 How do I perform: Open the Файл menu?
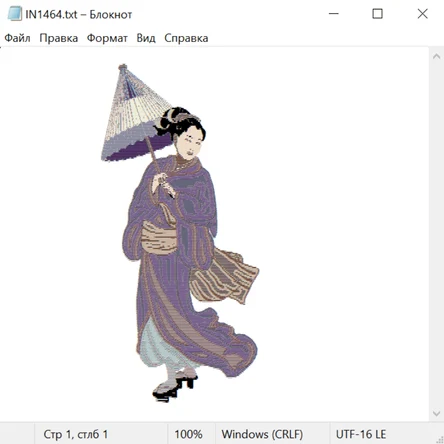click(x=17, y=38)
